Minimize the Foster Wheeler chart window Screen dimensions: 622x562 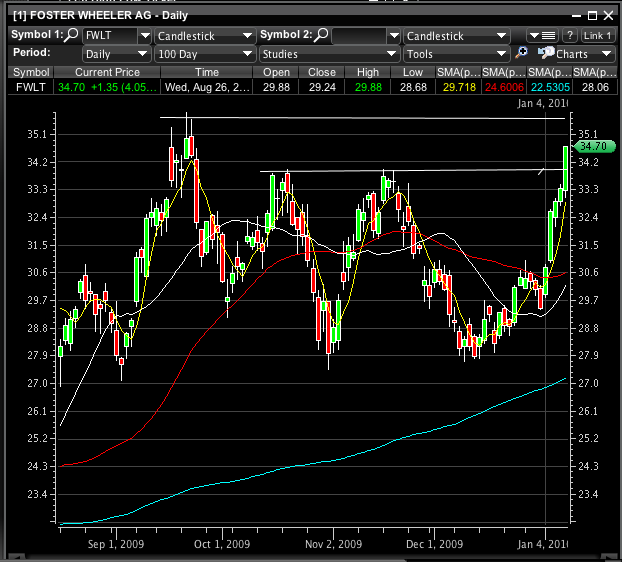click(577, 16)
